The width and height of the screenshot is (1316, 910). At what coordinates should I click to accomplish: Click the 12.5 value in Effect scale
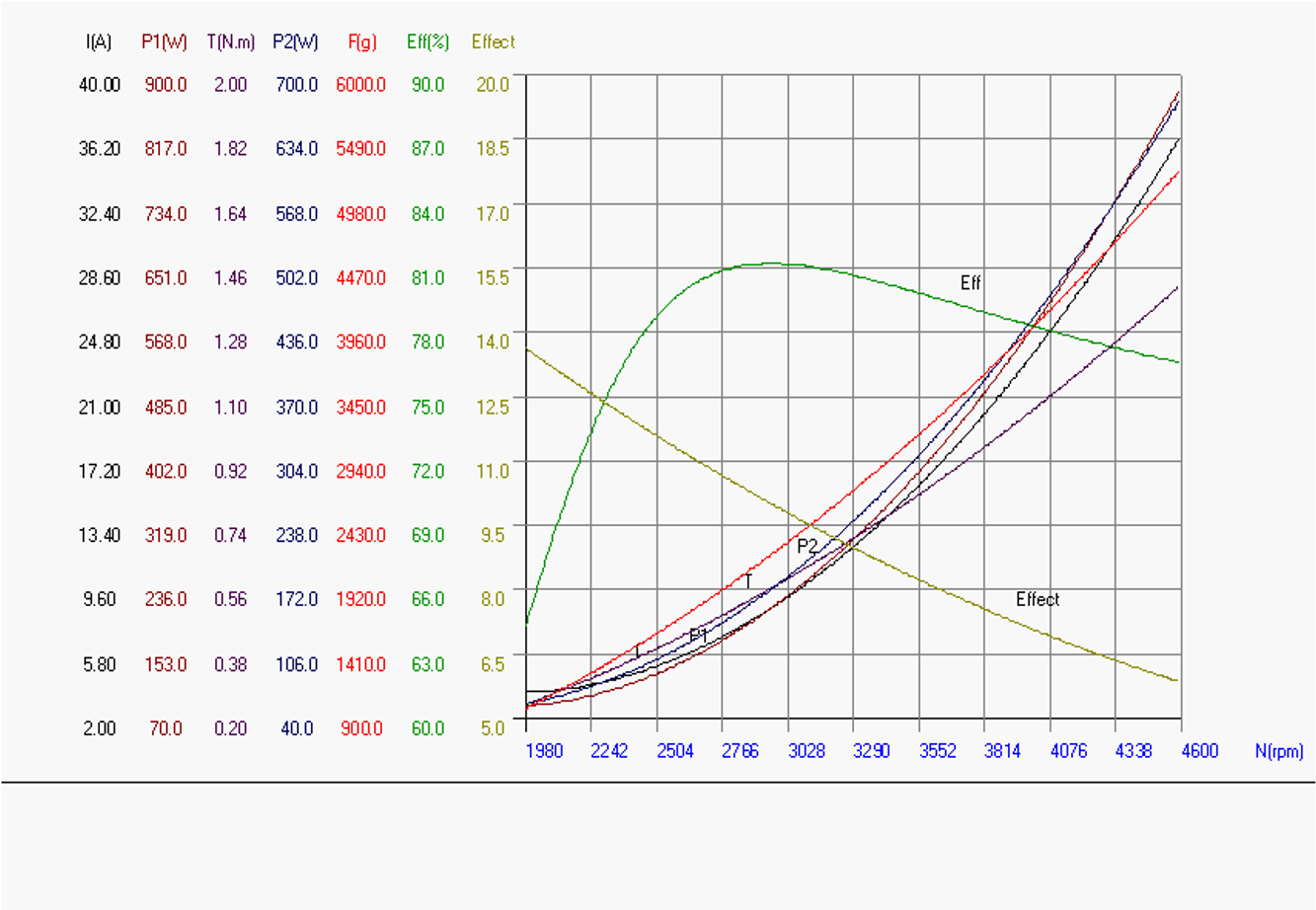tap(493, 407)
